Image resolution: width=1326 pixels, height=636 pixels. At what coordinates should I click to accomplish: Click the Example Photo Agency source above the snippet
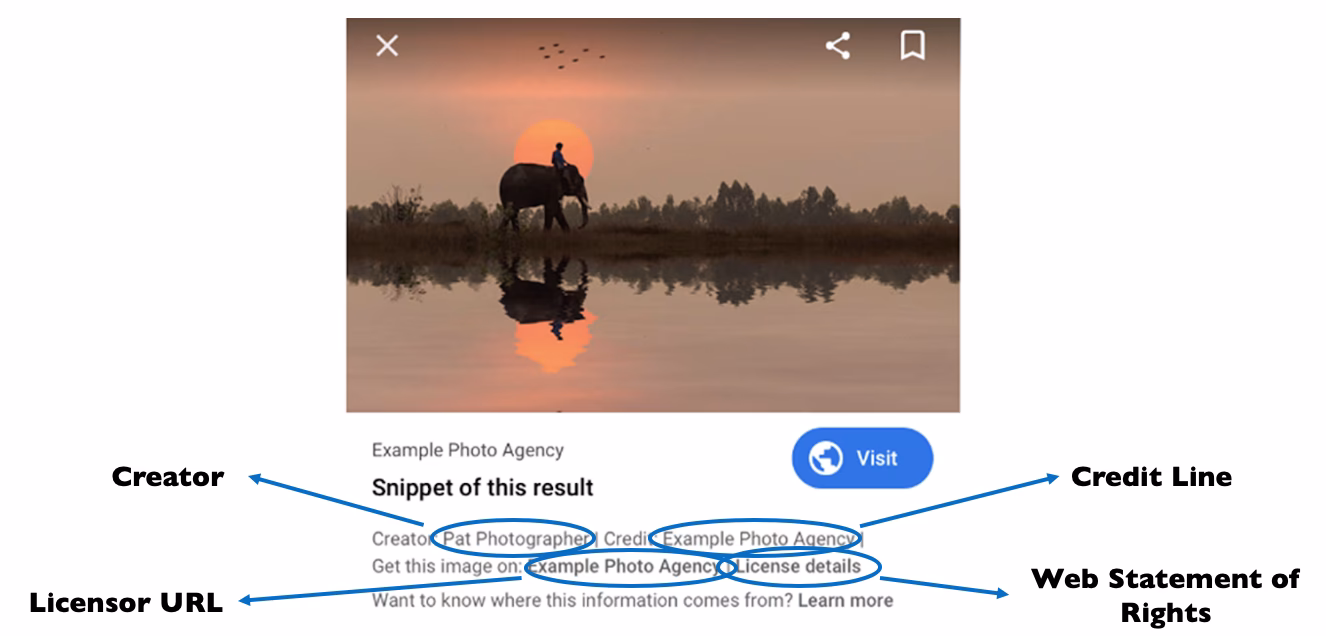pyautogui.click(x=467, y=450)
